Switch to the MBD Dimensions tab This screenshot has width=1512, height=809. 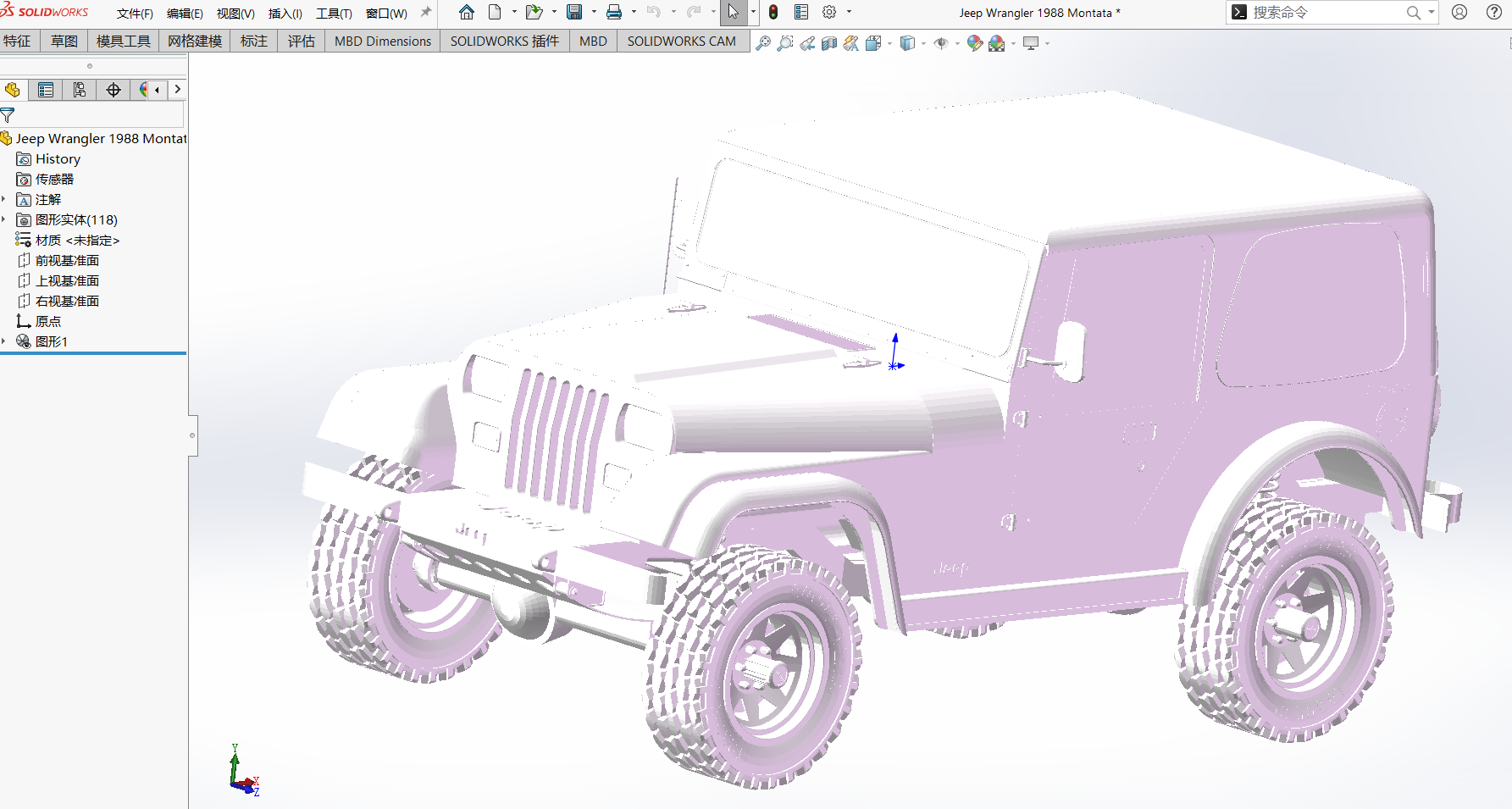(x=383, y=41)
